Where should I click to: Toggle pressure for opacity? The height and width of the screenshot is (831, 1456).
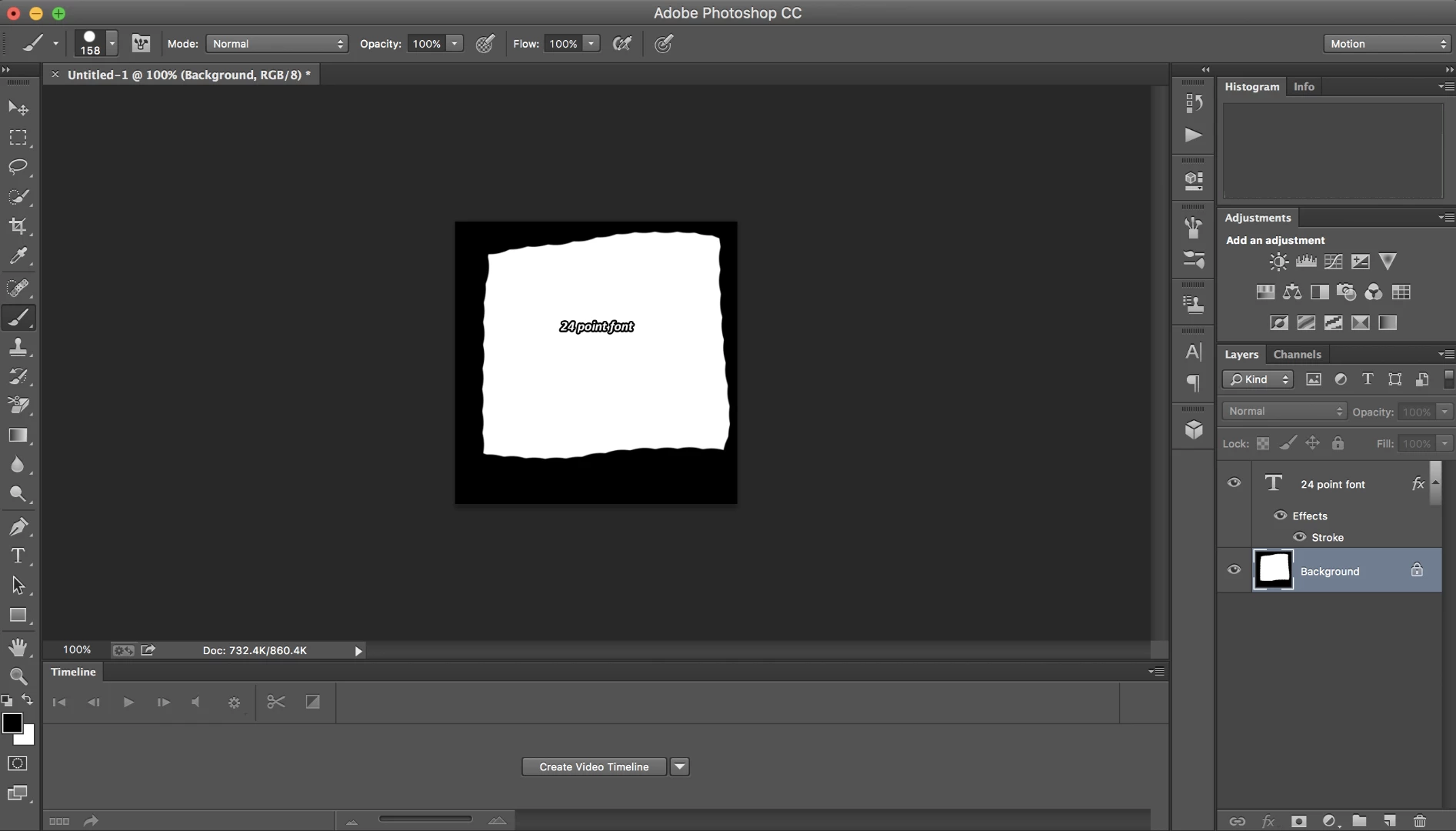[485, 44]
